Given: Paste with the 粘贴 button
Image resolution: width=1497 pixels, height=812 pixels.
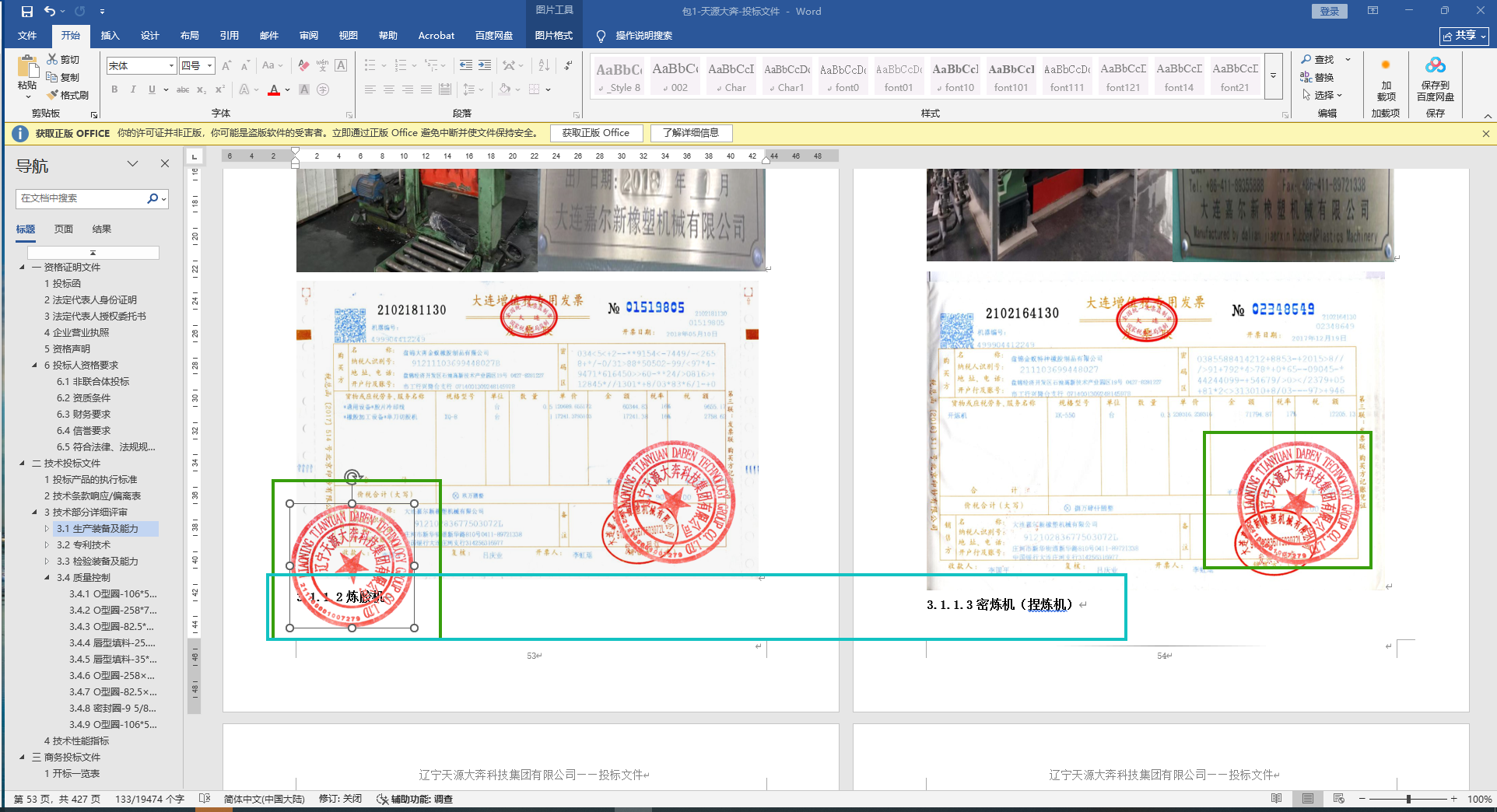Looking at the screenshot, I should tap(27, 77).
